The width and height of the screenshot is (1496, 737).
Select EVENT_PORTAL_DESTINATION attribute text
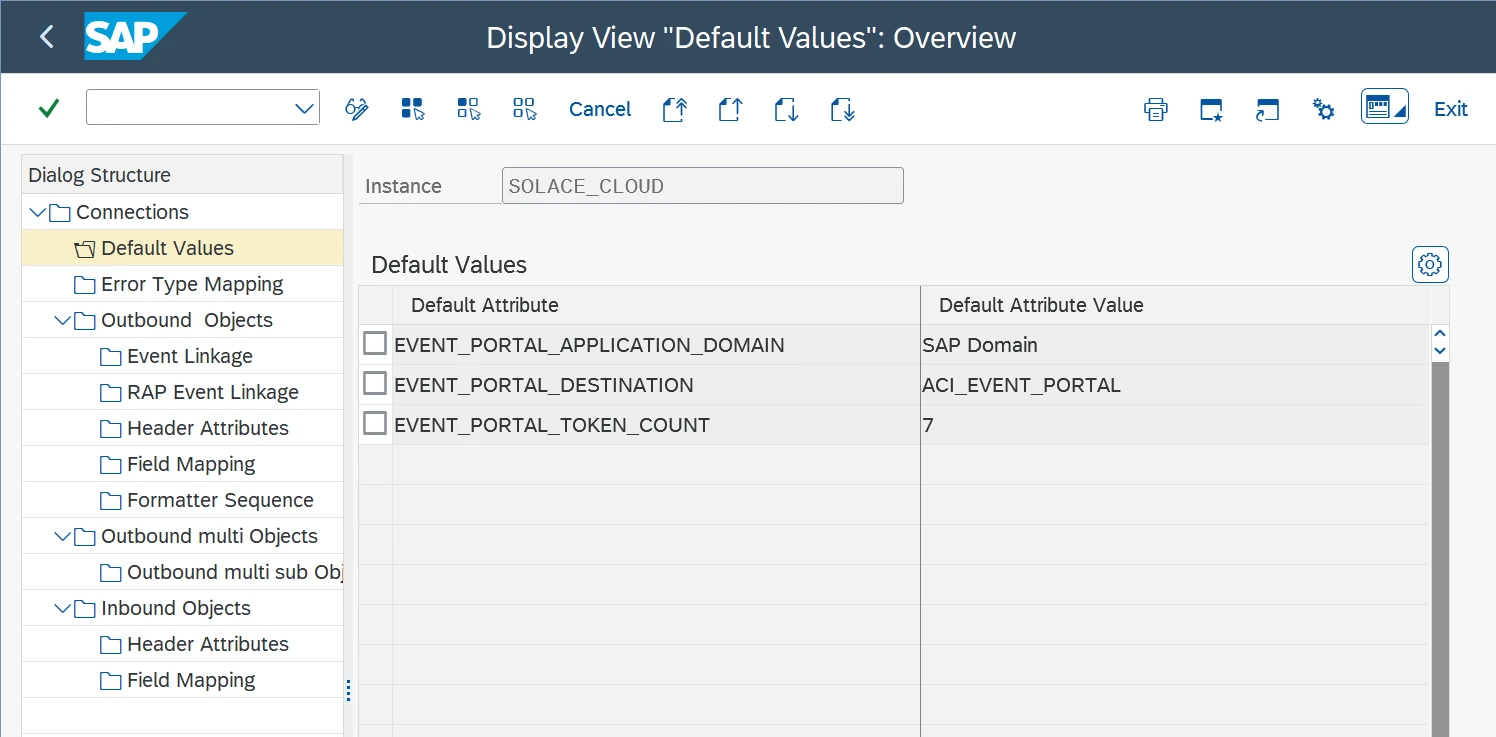544,385
